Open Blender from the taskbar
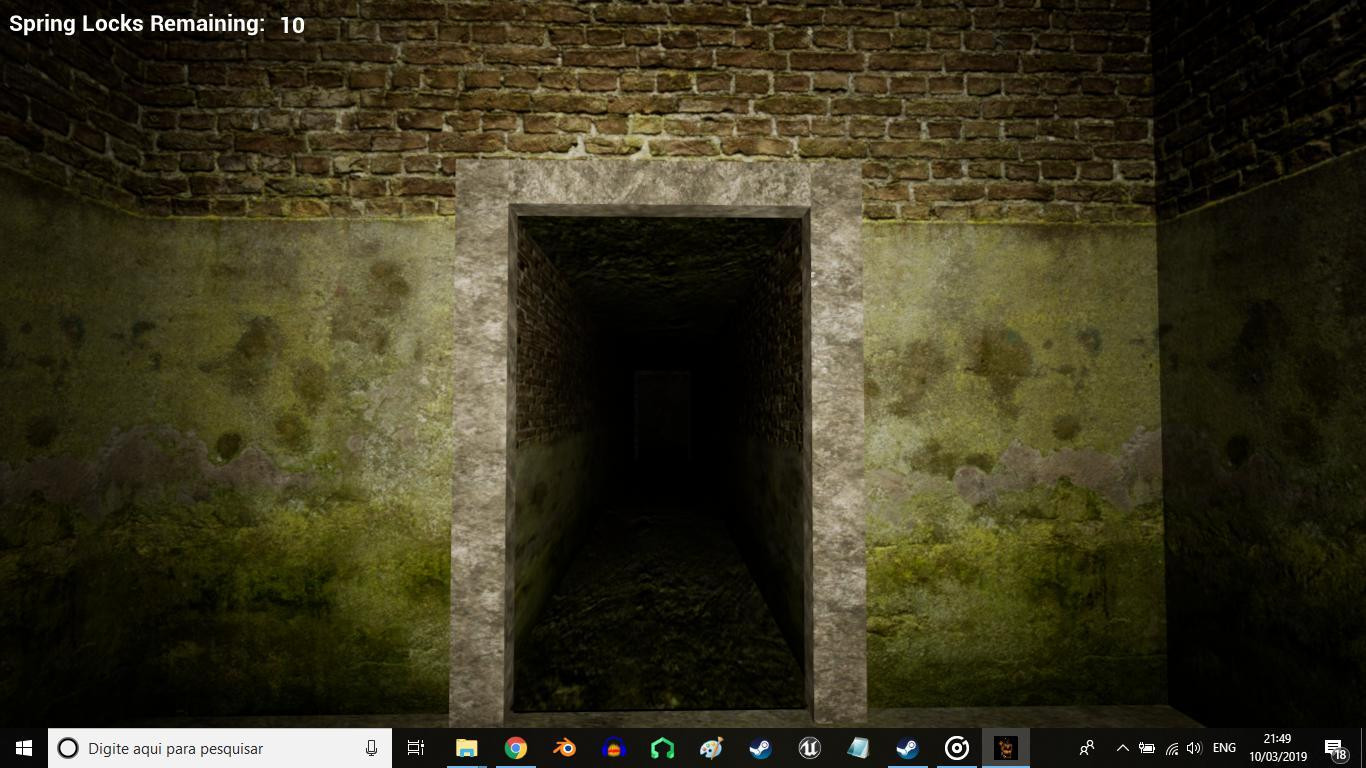This screenshot has height=768, width=1366. (x=565, y=748)
